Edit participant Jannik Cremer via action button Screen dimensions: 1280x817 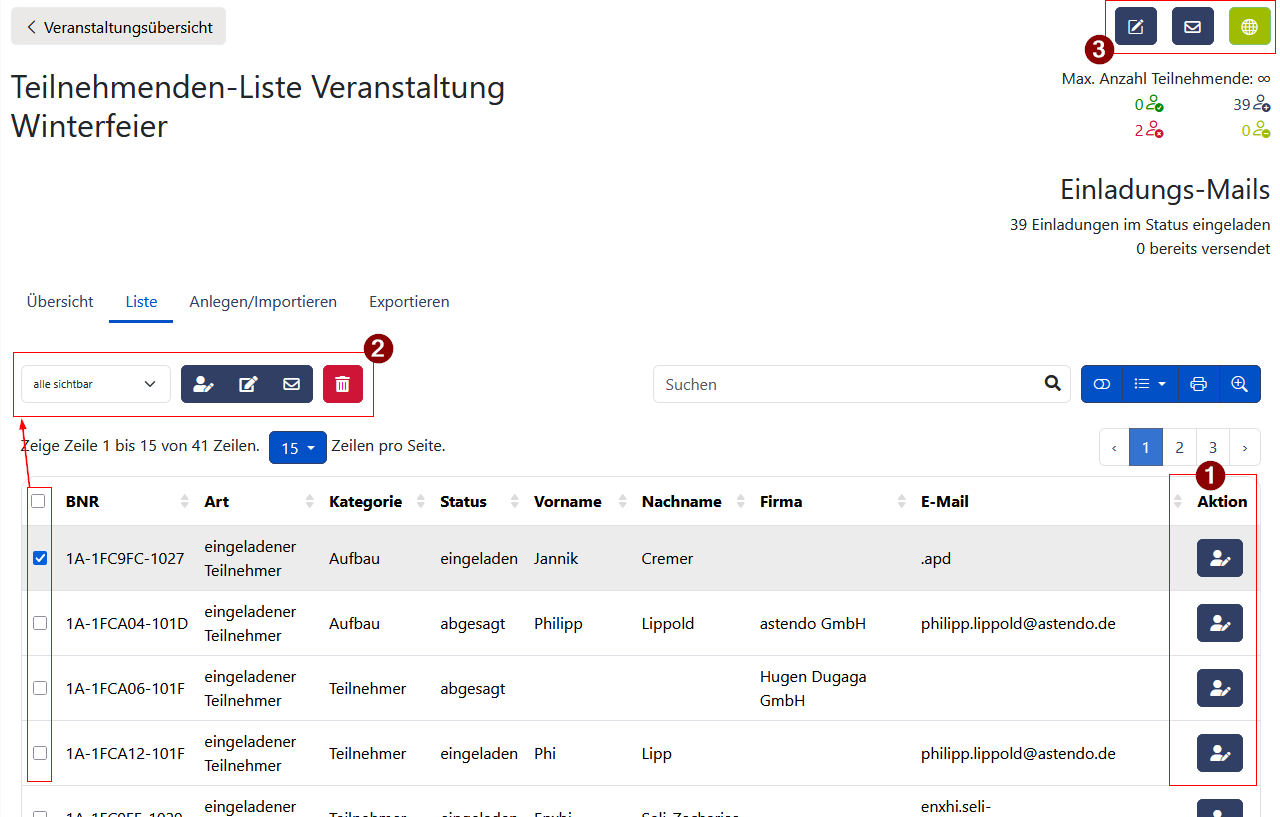1219,559
